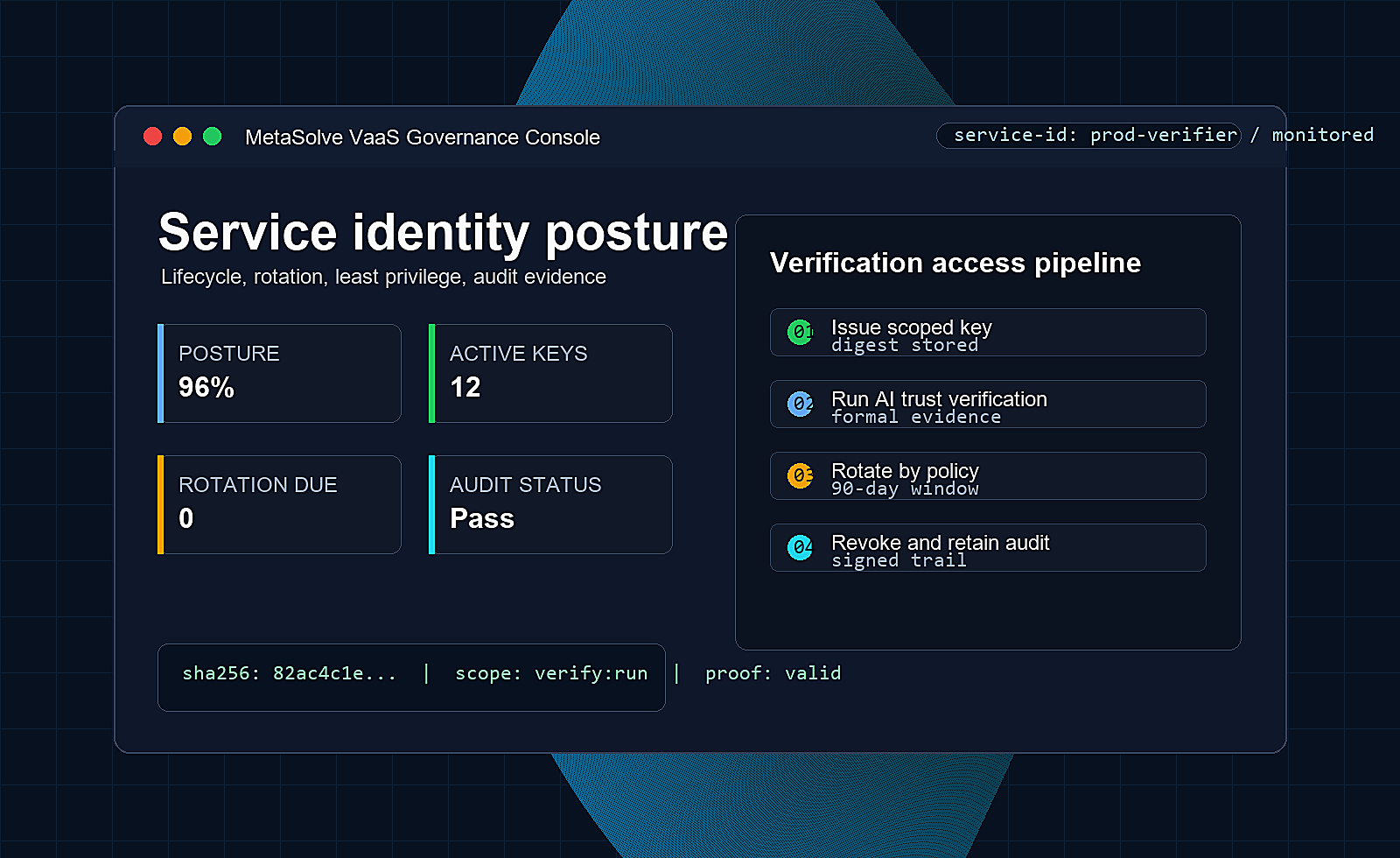
Task: Click the proof: valid text
Action: point(773,673)
